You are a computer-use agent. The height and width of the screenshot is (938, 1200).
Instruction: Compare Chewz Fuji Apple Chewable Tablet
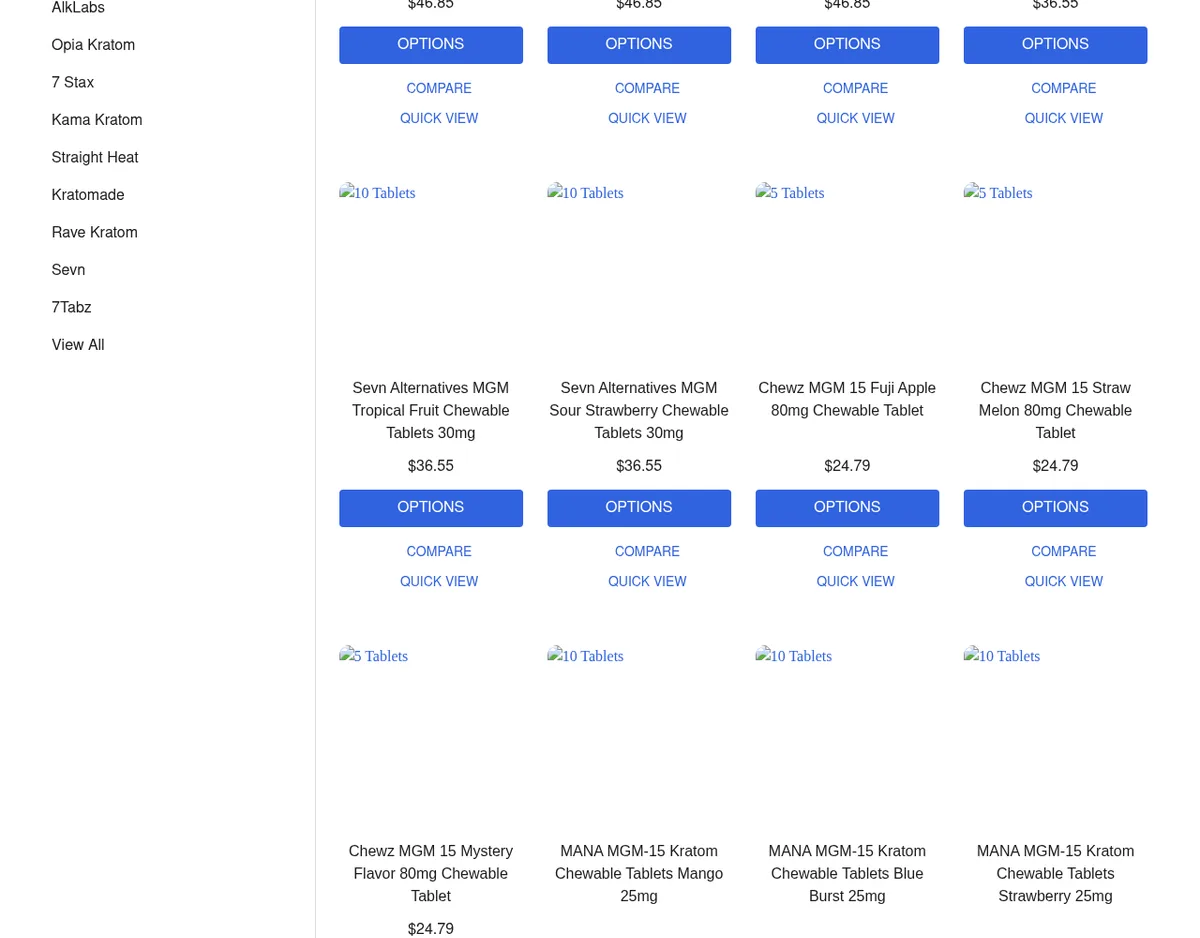(855, 552)
